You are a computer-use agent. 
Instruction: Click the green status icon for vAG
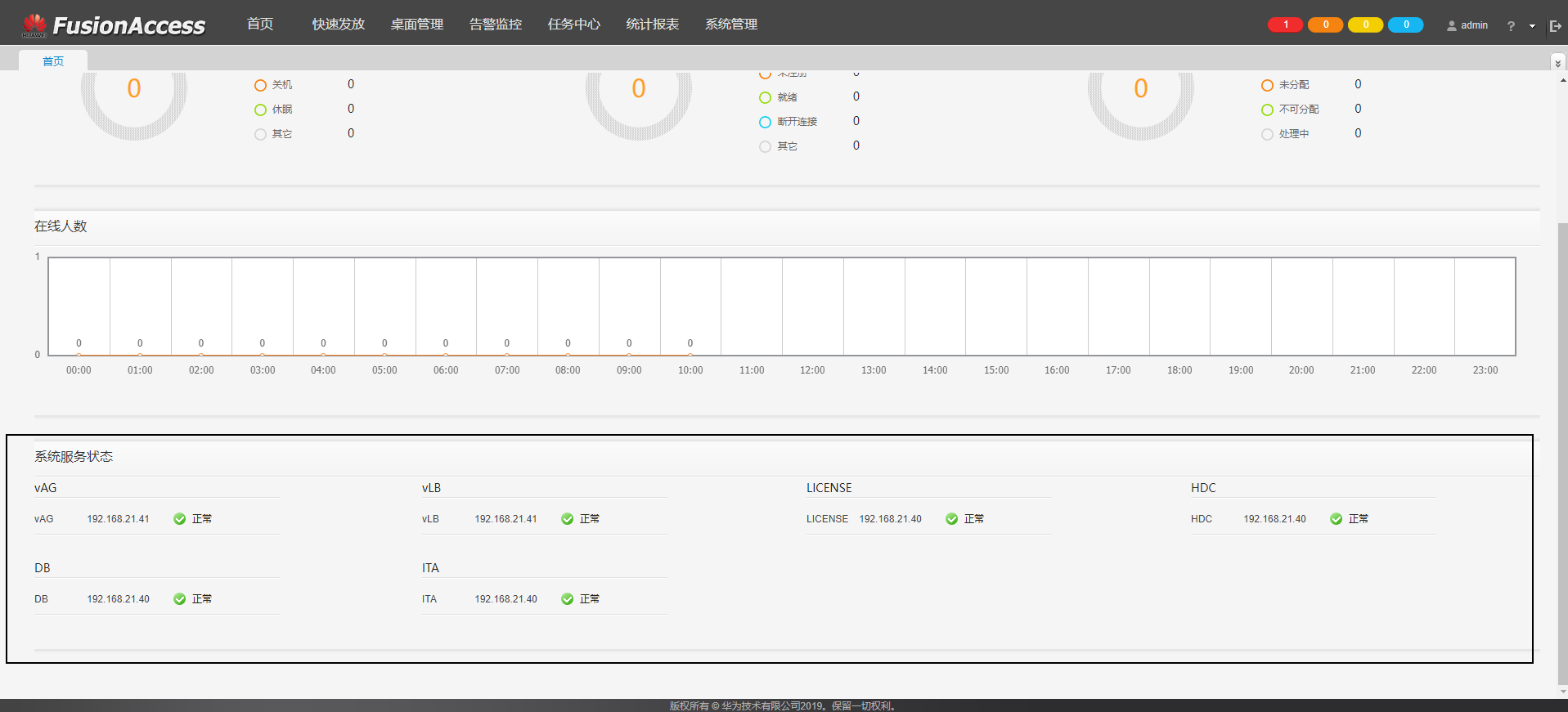point(180,519)
